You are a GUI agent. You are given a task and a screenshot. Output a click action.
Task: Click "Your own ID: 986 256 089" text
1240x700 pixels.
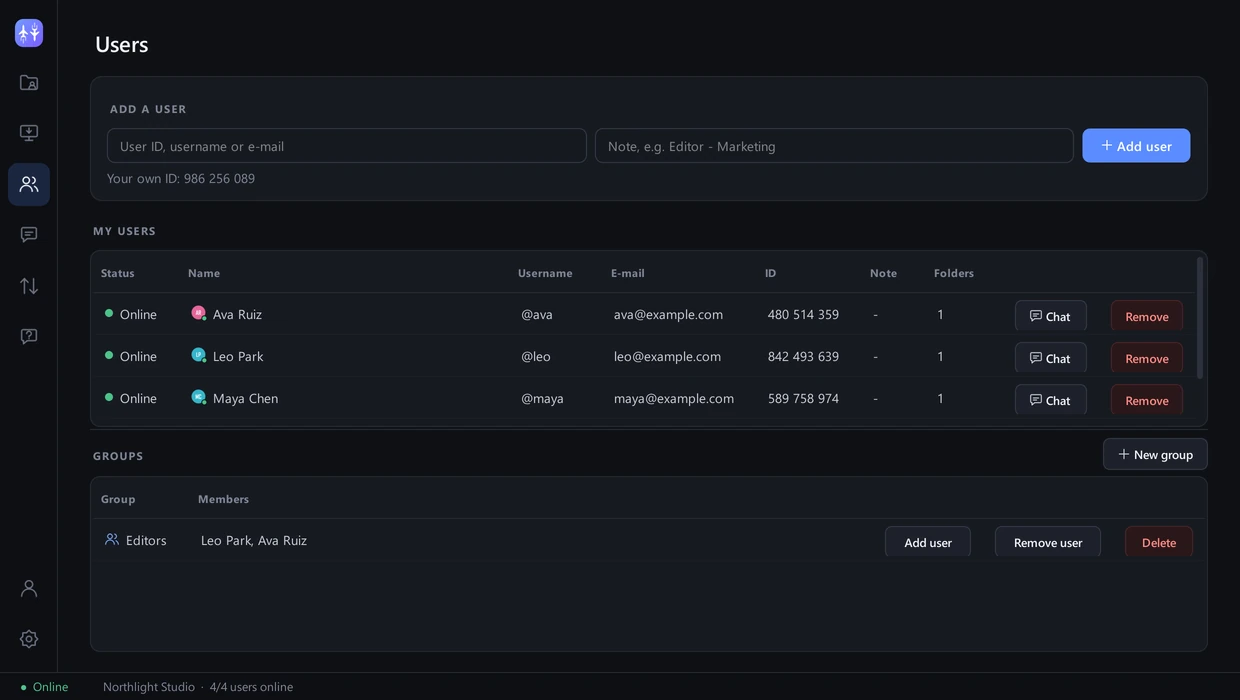coord(181,178)
